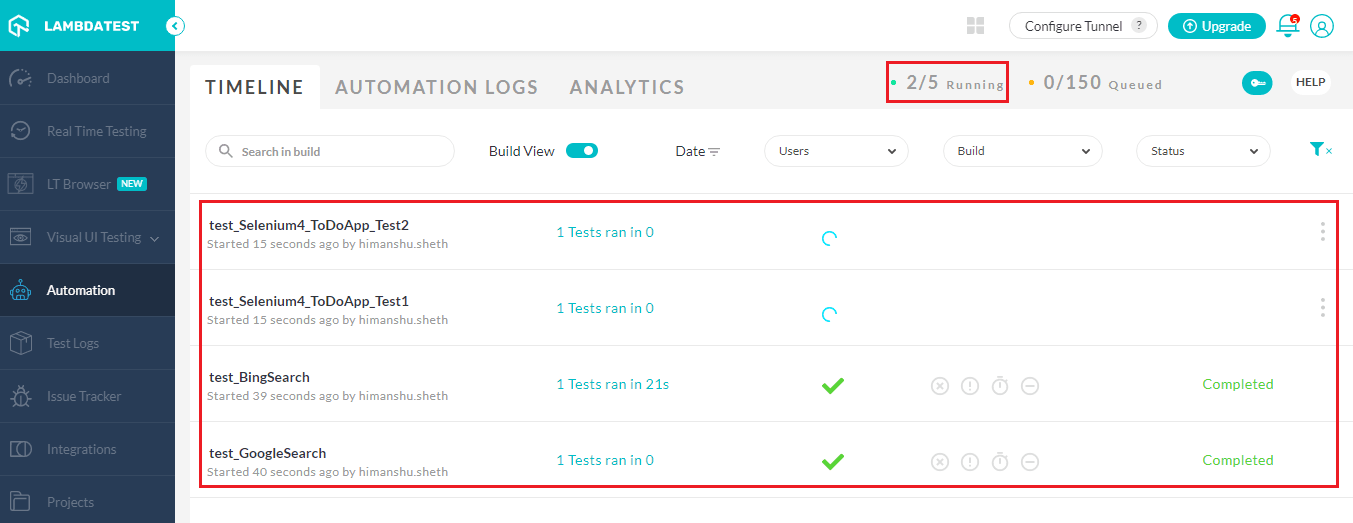Switch to the Analytics tab
This screenshot has width=1353, height=523.
pyautogui.click(x=627, y=87)
